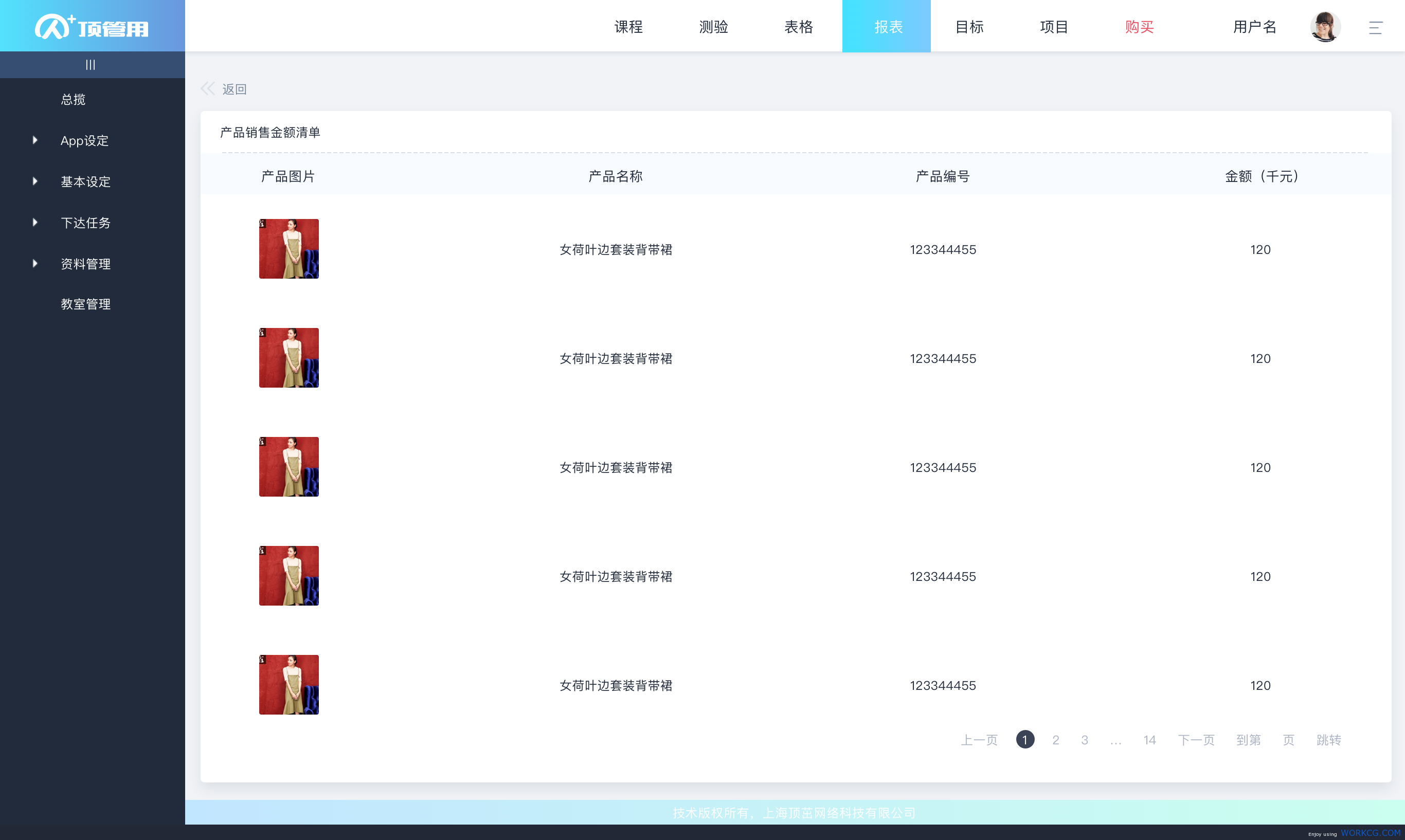Open the fifth row's product thumbnail
Screen dimensions: 1405x840
tap(289, 684)
